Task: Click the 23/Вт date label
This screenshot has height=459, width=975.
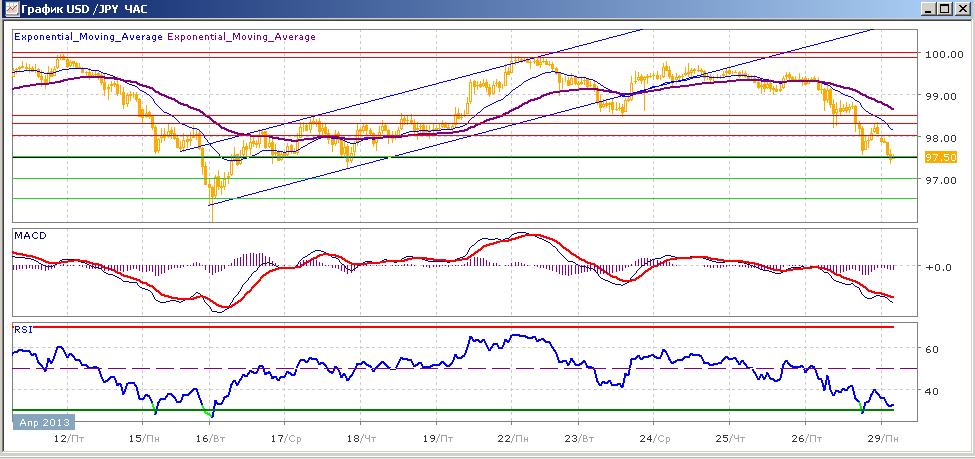Action: tap(578, 438)
